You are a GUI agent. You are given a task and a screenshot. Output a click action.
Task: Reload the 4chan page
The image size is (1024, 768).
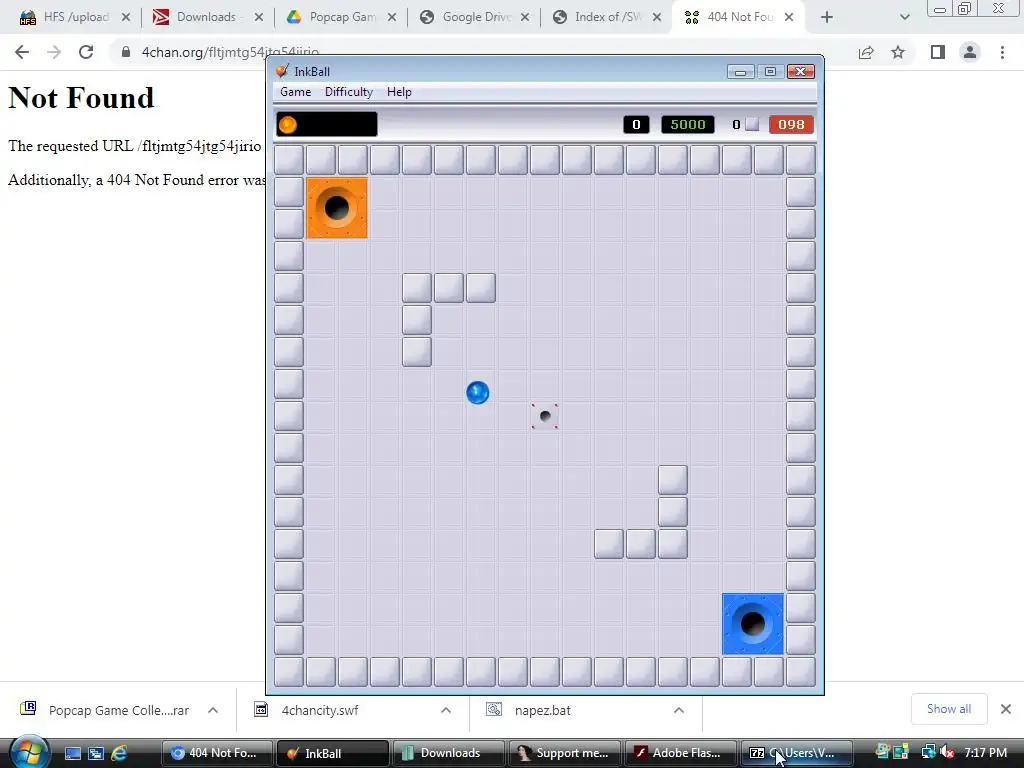tap(86, 52)
